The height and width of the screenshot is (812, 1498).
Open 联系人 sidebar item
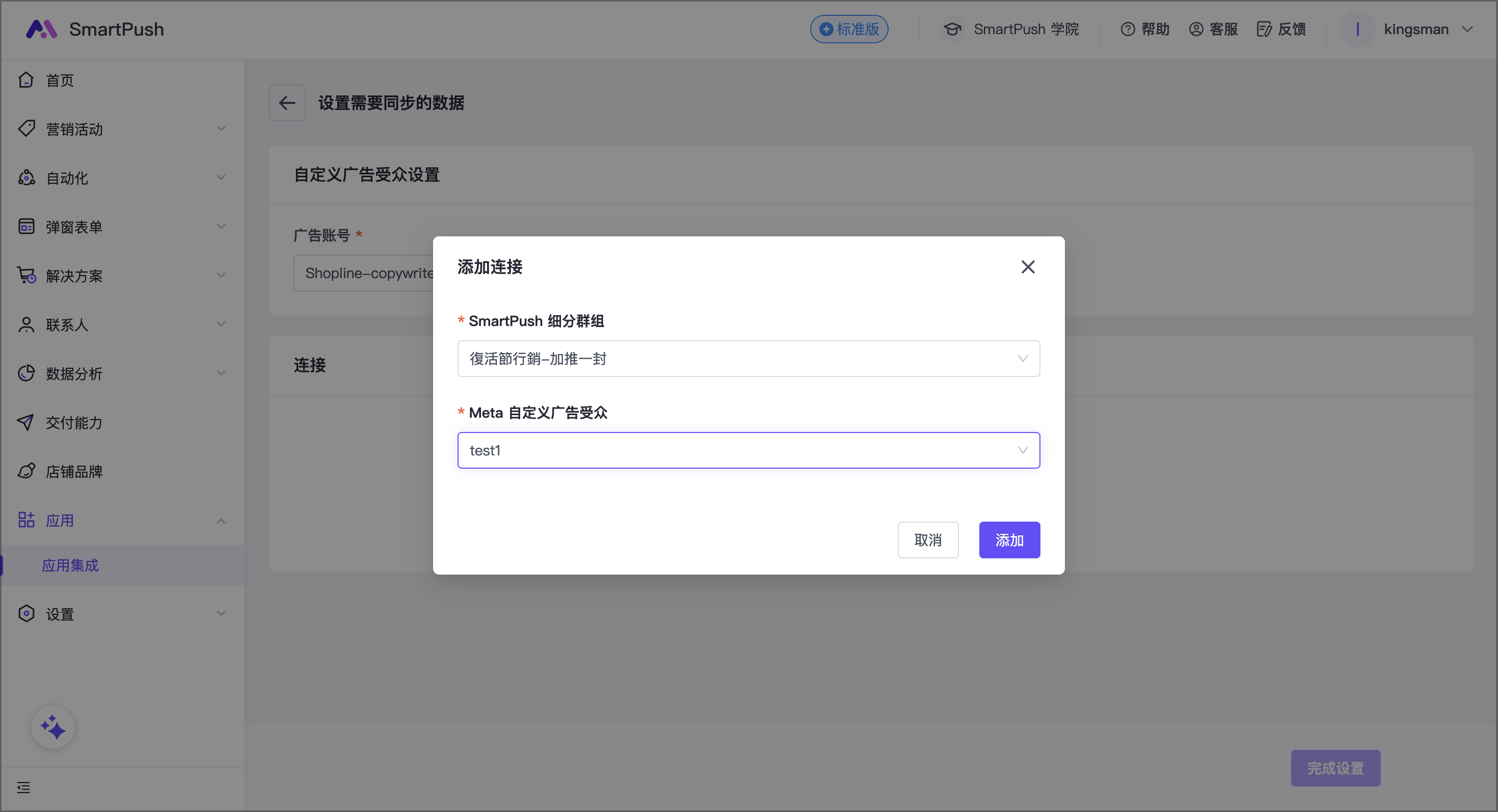pyautogui.click(x=122, y=324)
